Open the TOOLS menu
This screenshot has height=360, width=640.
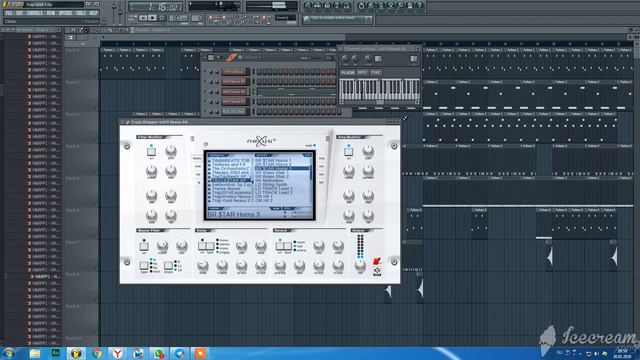81,13
